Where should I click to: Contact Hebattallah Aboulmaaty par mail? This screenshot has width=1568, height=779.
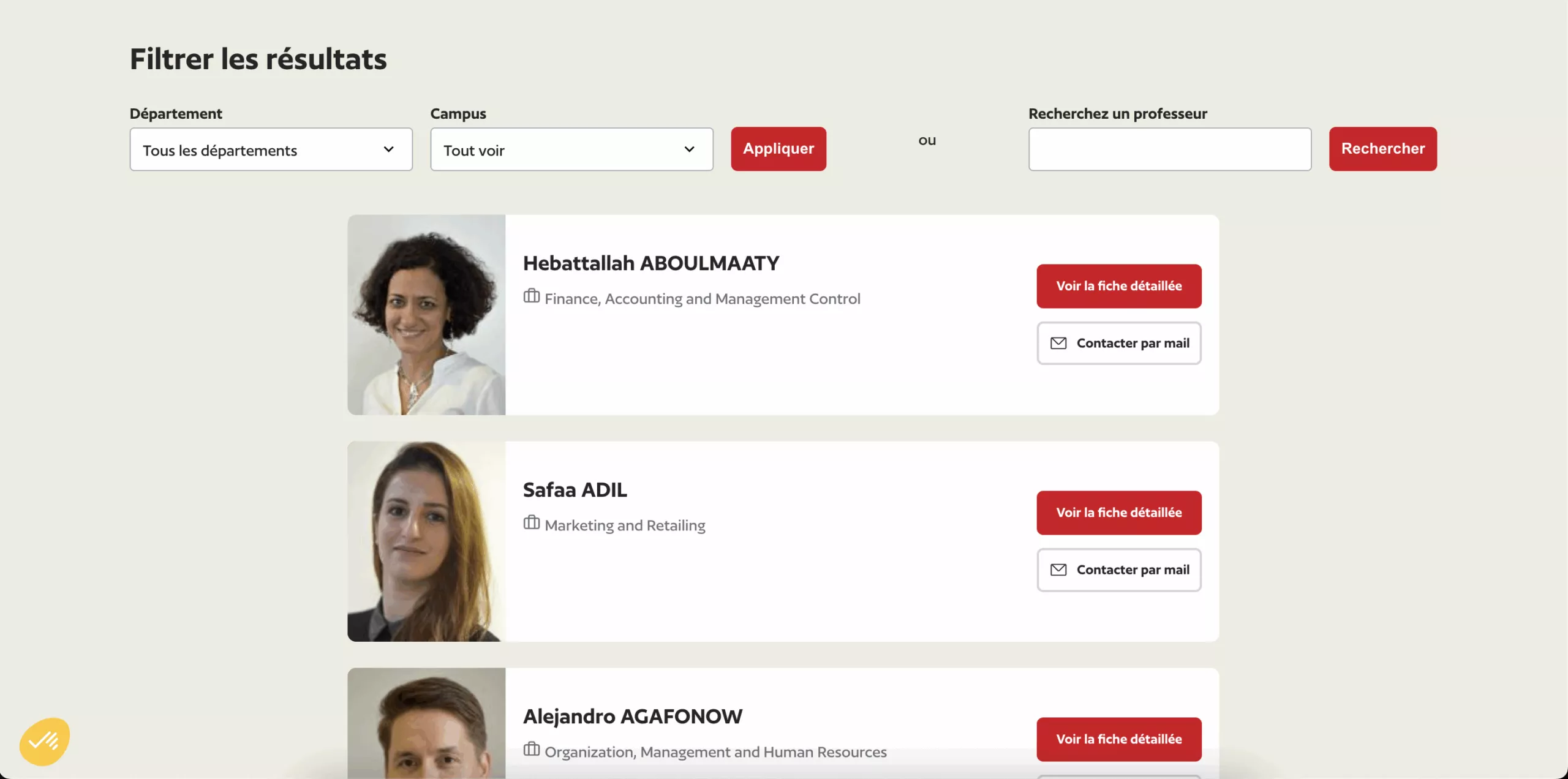[1119, 343]
